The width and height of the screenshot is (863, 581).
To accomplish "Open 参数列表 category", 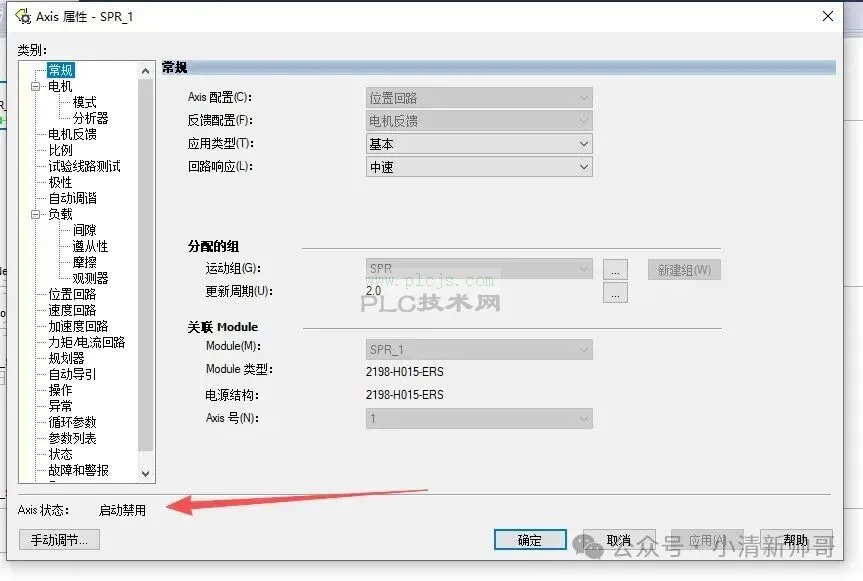I will (72, 438).
